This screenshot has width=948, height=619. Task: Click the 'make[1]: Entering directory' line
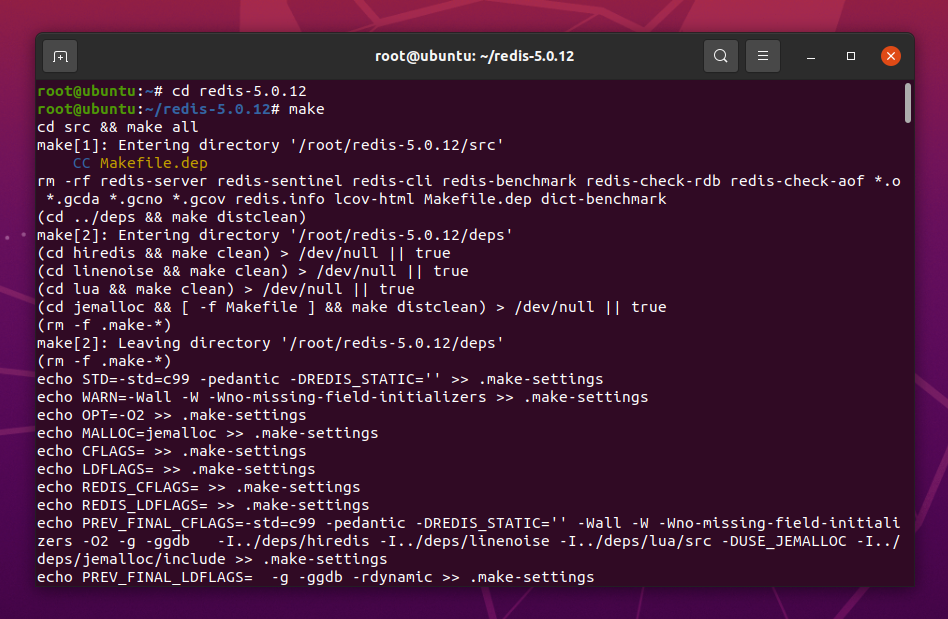pos(270,145)
